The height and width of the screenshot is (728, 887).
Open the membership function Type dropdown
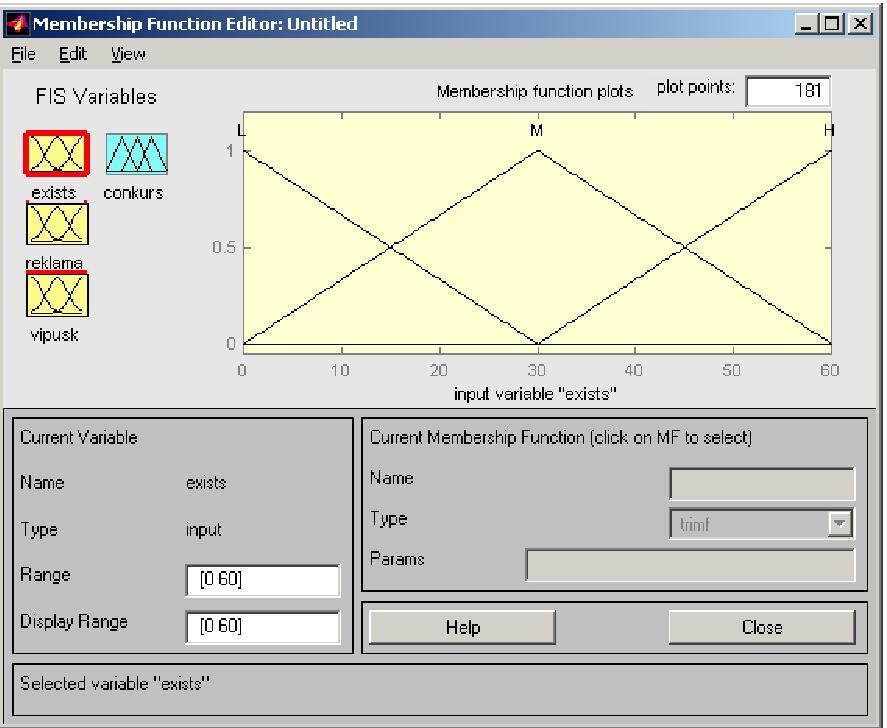761,524
